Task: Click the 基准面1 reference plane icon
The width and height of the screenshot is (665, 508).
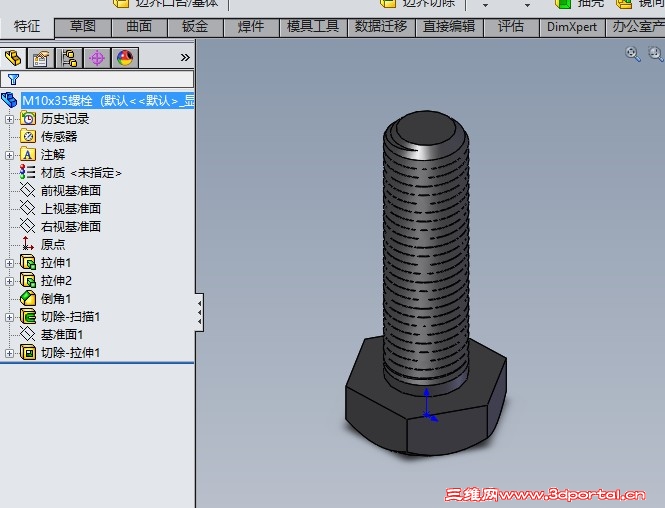Action: tap(28, 334)
